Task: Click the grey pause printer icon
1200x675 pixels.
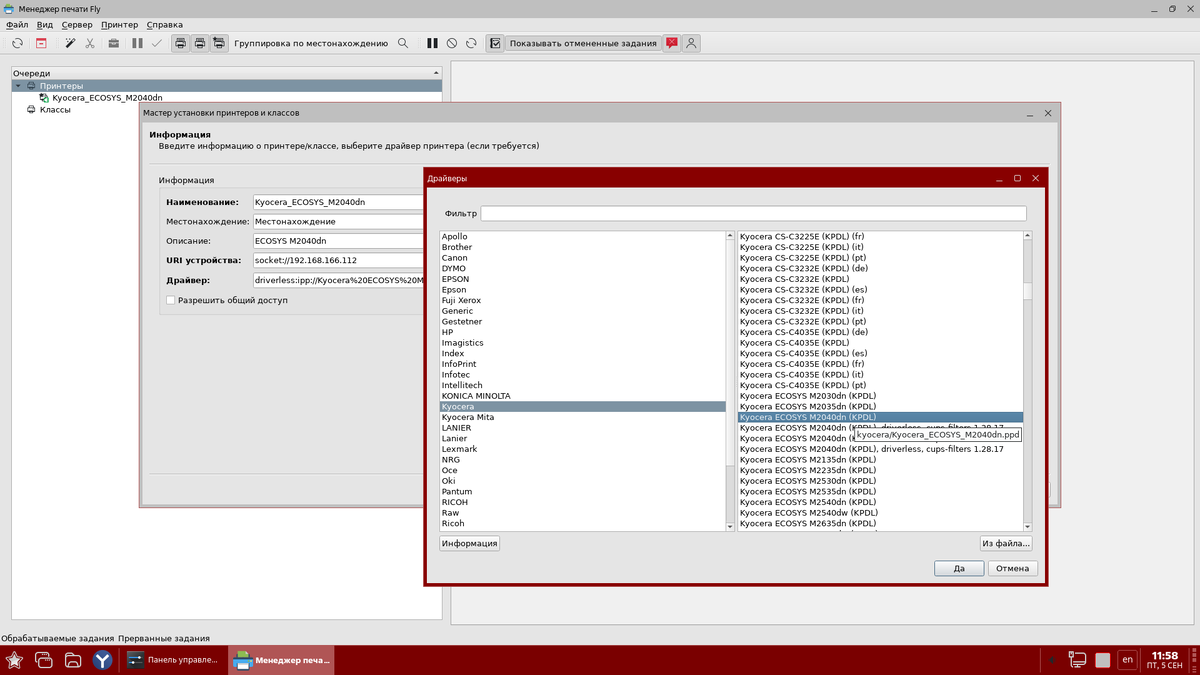Action: click(x=138, y=43)
